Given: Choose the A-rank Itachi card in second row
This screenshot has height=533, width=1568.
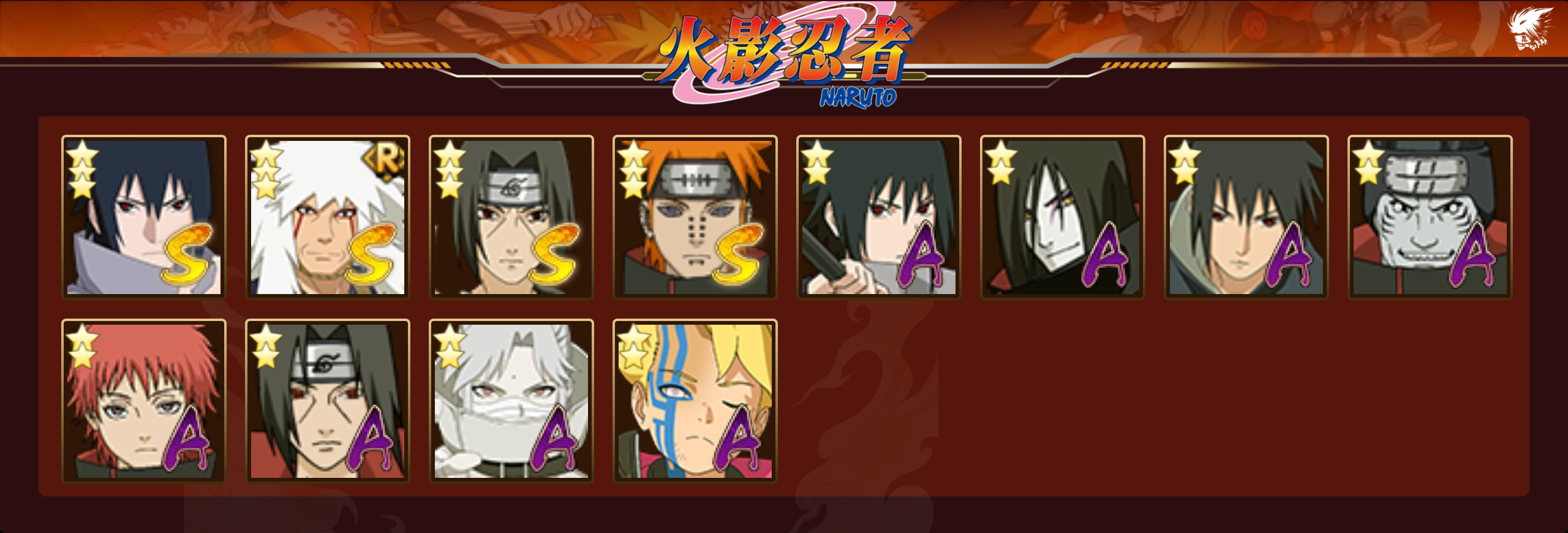Looking at the screenshot, I should click(x=328, y=401).
